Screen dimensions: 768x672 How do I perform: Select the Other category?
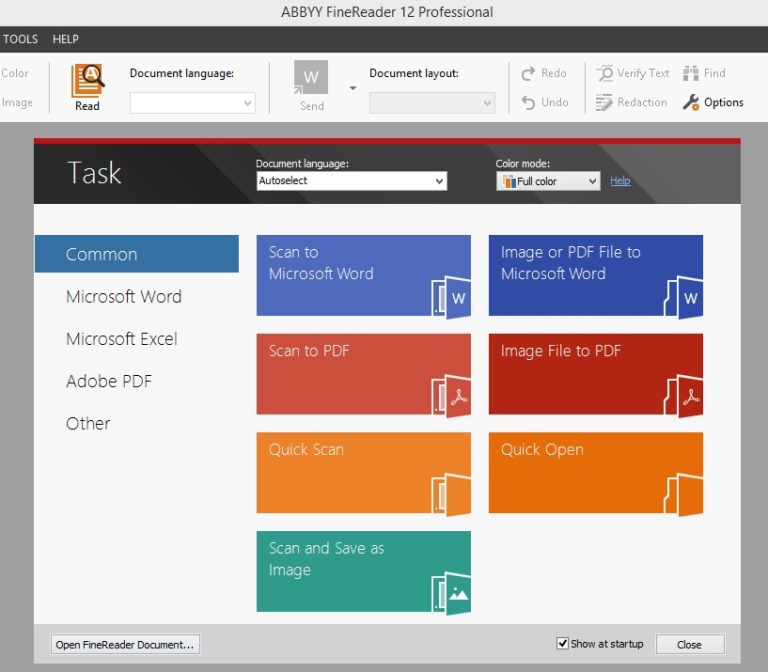(x=88, y=423)
